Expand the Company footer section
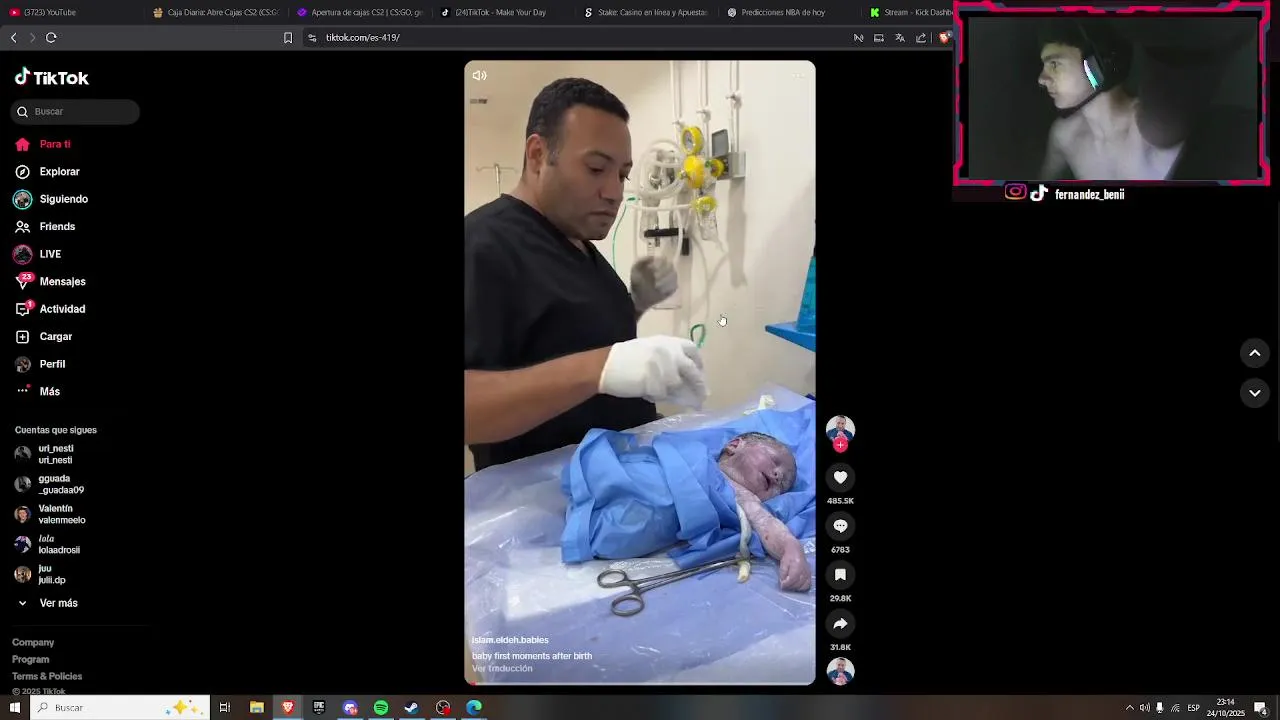The height and width of the screenshot is (720, 1280). tap(33, 643)
